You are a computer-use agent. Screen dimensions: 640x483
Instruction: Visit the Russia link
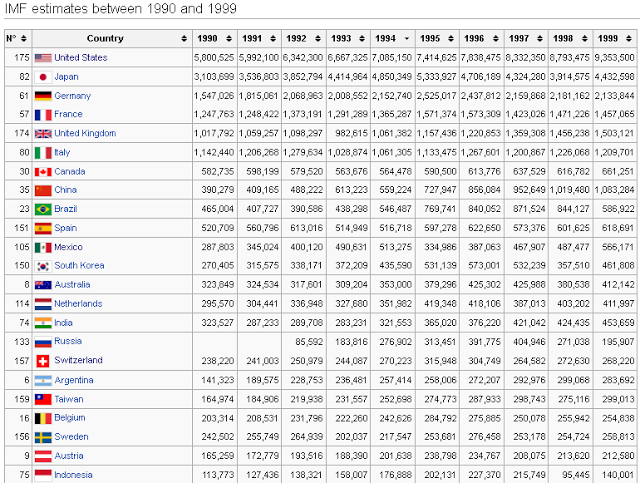click(68, 341)
